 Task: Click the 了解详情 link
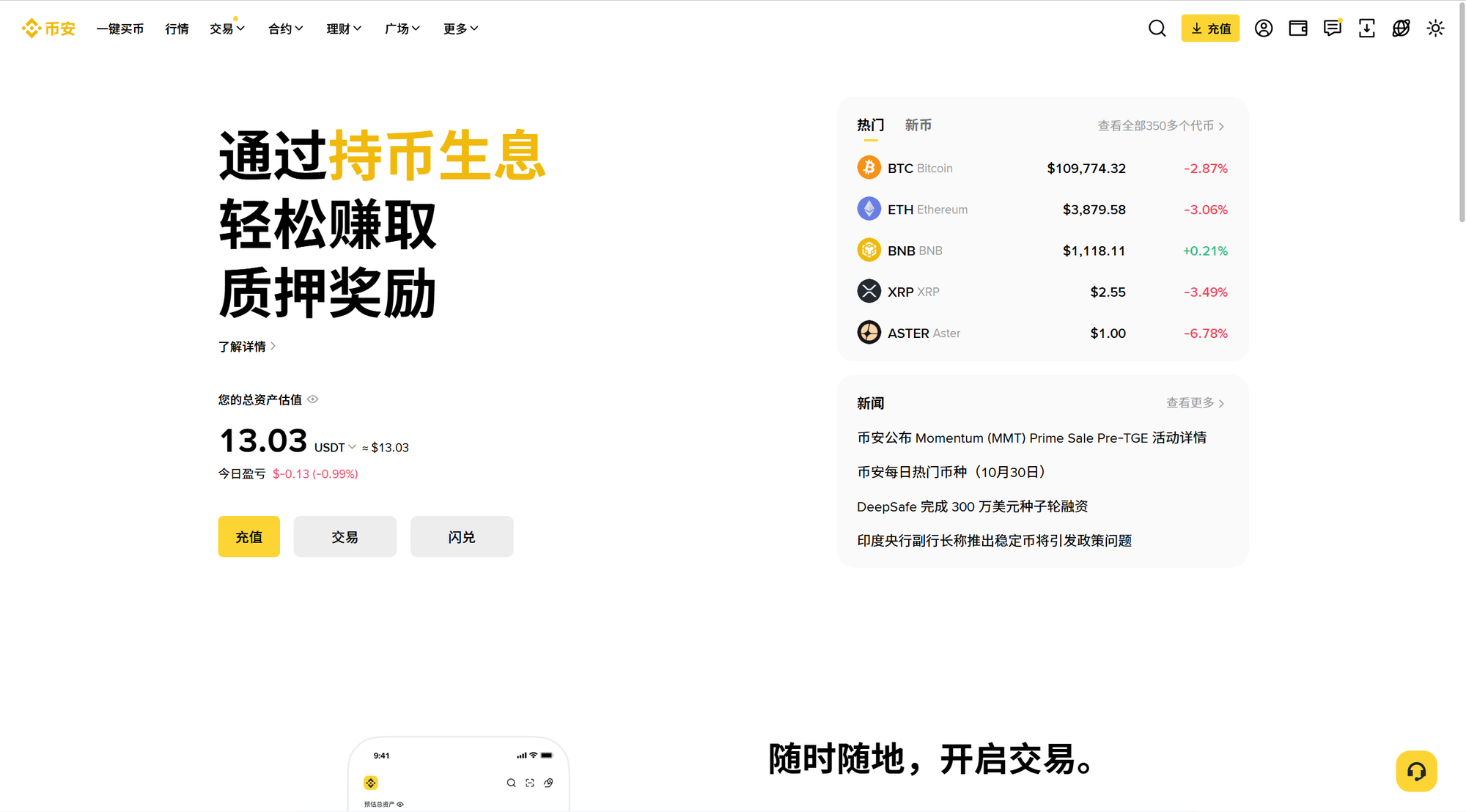[x=246, y=346]
